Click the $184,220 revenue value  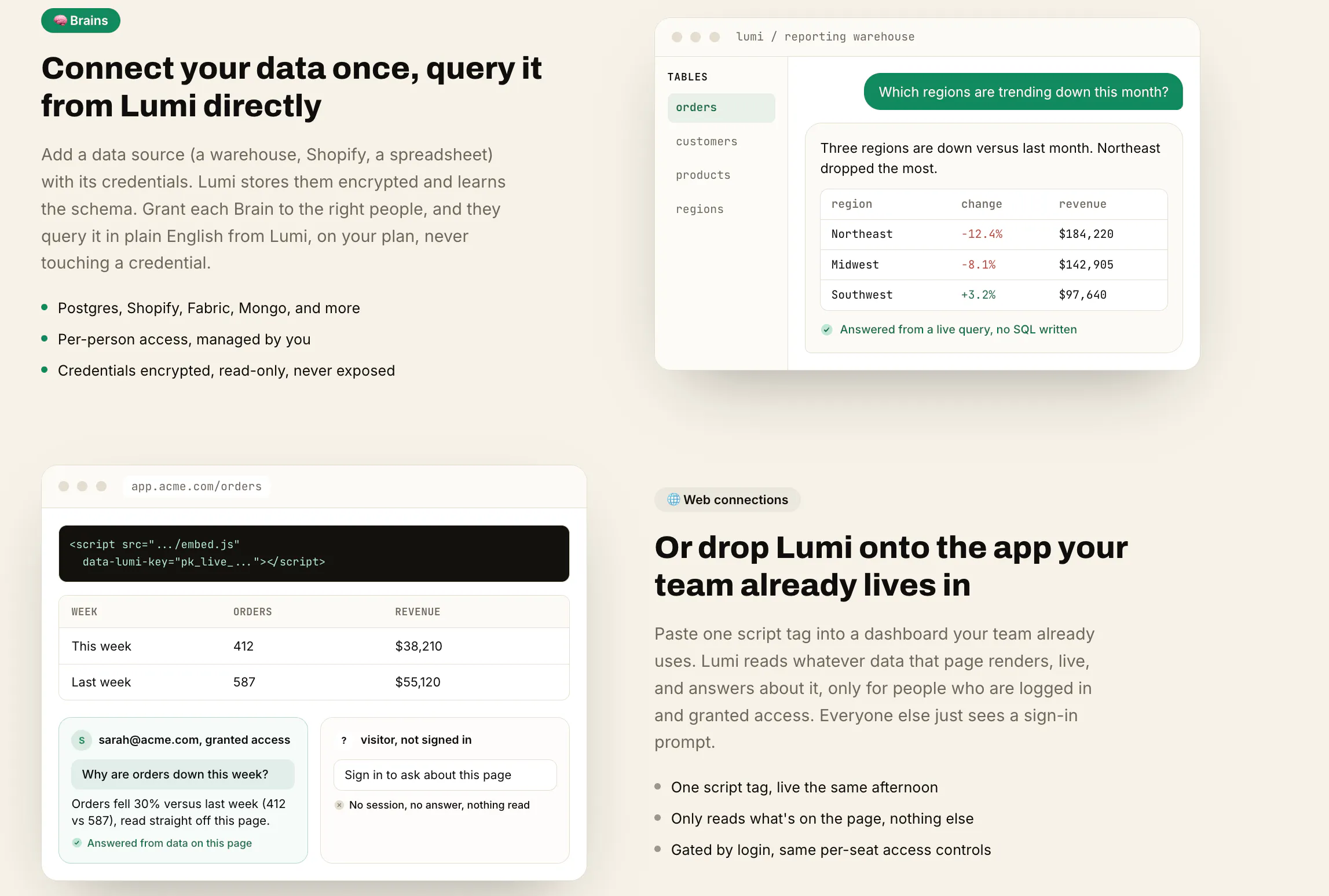click(1086, 234)
